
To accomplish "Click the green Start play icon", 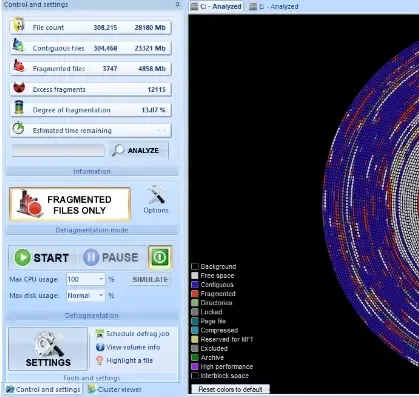I will click(x=23, y=258).
